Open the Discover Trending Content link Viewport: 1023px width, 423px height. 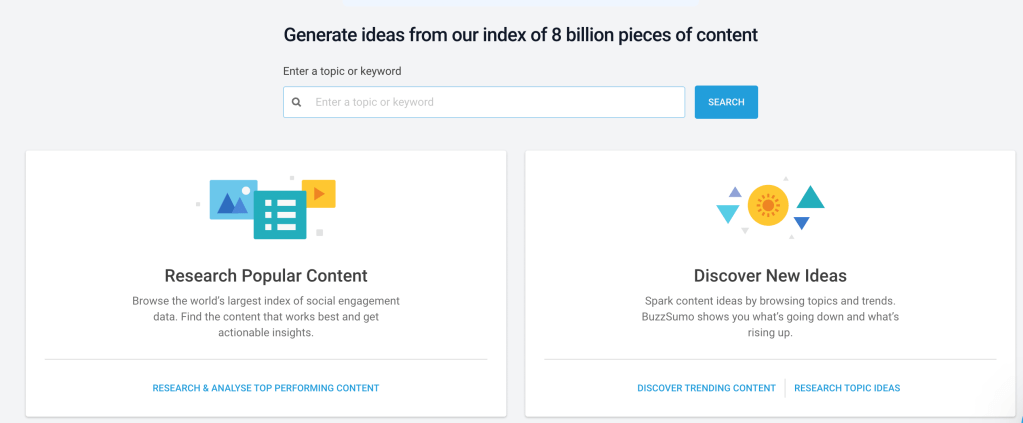pos(706,388)
